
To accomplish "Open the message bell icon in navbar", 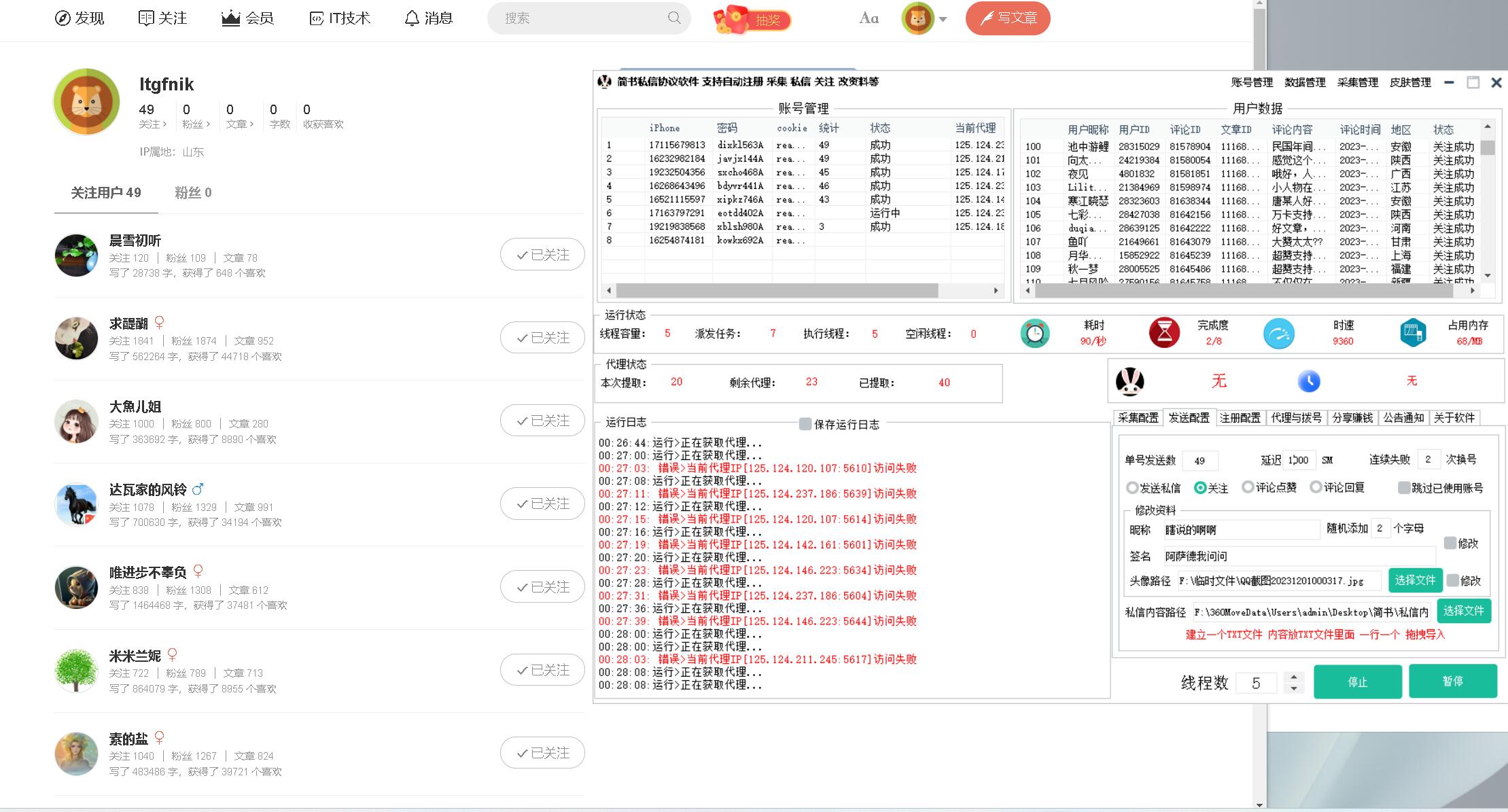I will click(x=412, y=18).
